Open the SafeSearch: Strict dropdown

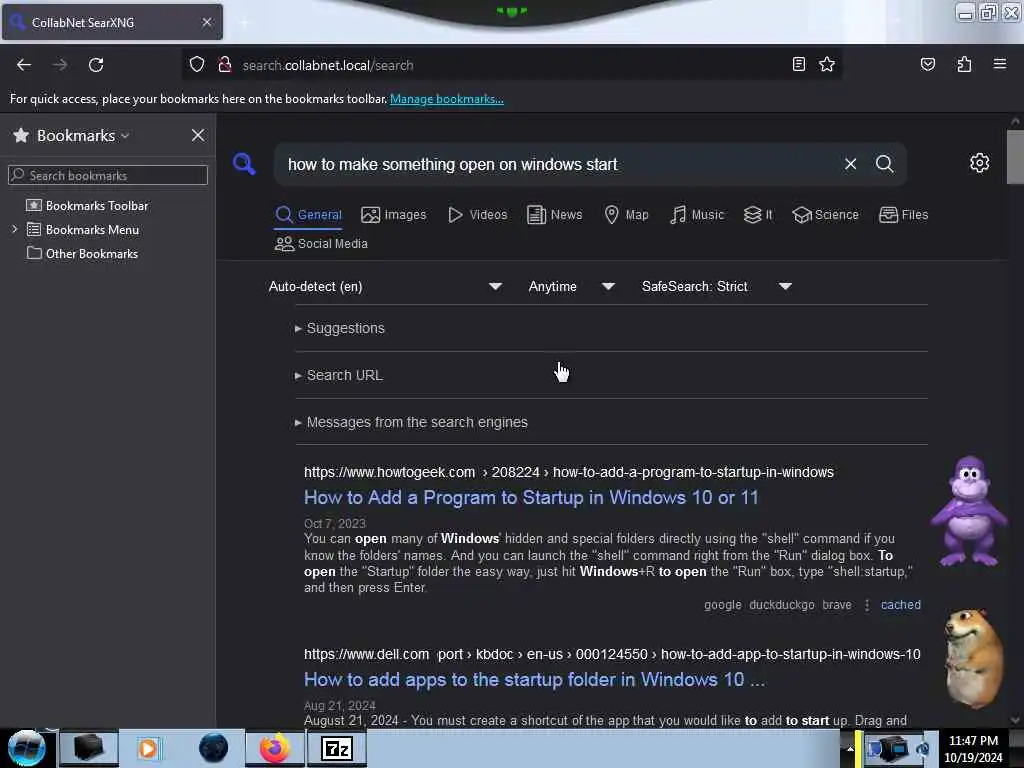(x=716, y=286)
